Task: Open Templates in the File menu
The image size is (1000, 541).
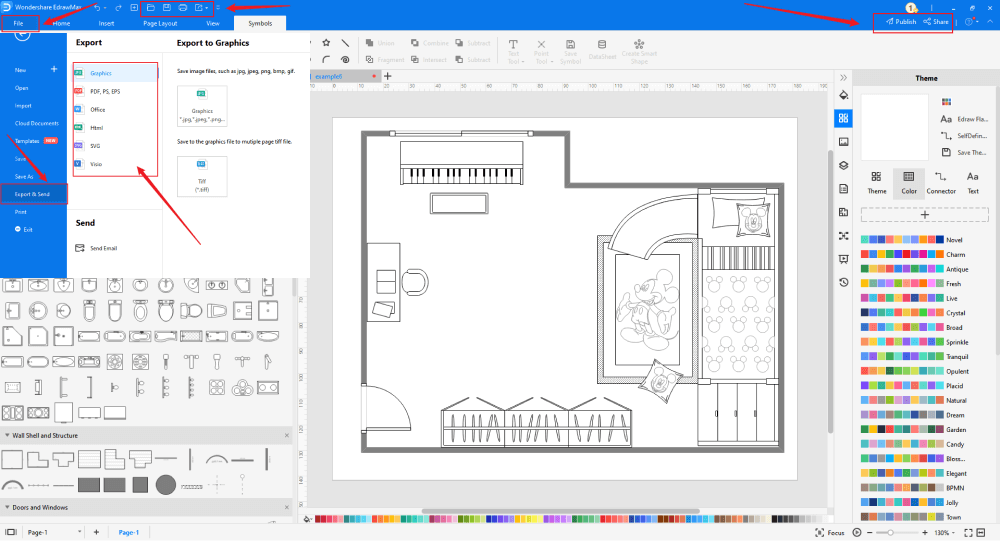Action: pyautogui.click(x=27, y=141)
